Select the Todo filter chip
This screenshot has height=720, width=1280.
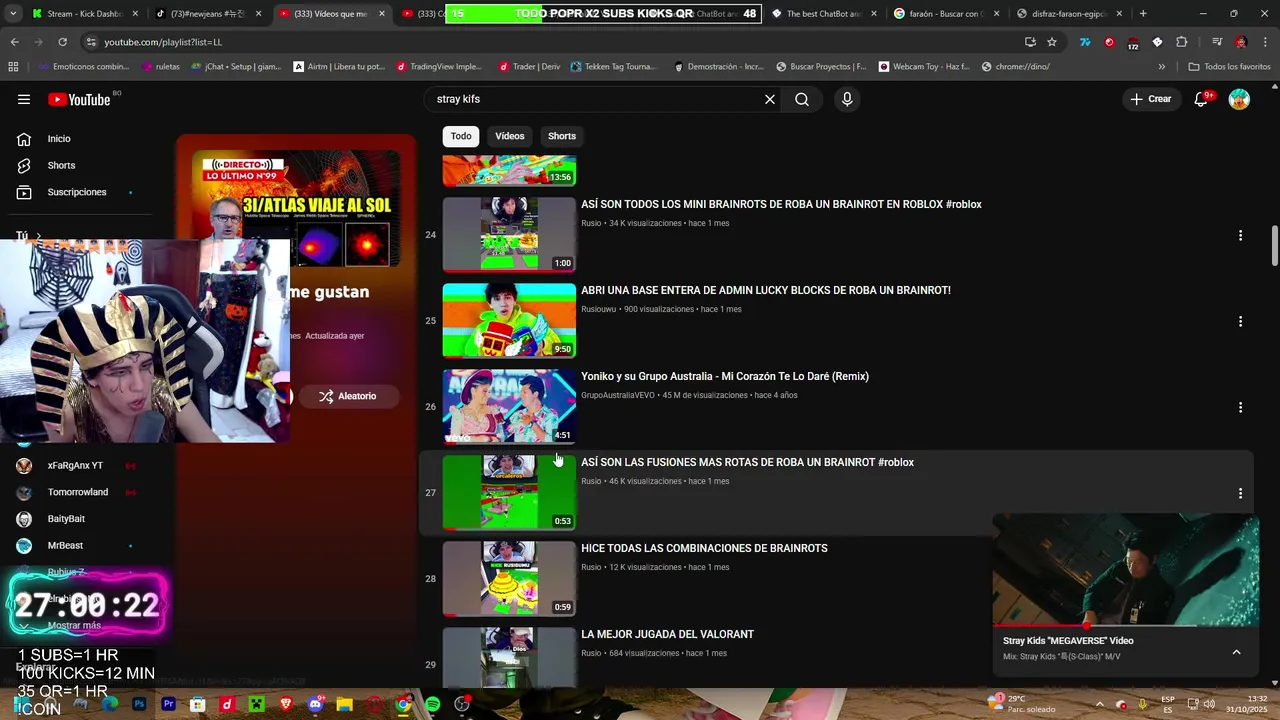click(x=461, y=136)
